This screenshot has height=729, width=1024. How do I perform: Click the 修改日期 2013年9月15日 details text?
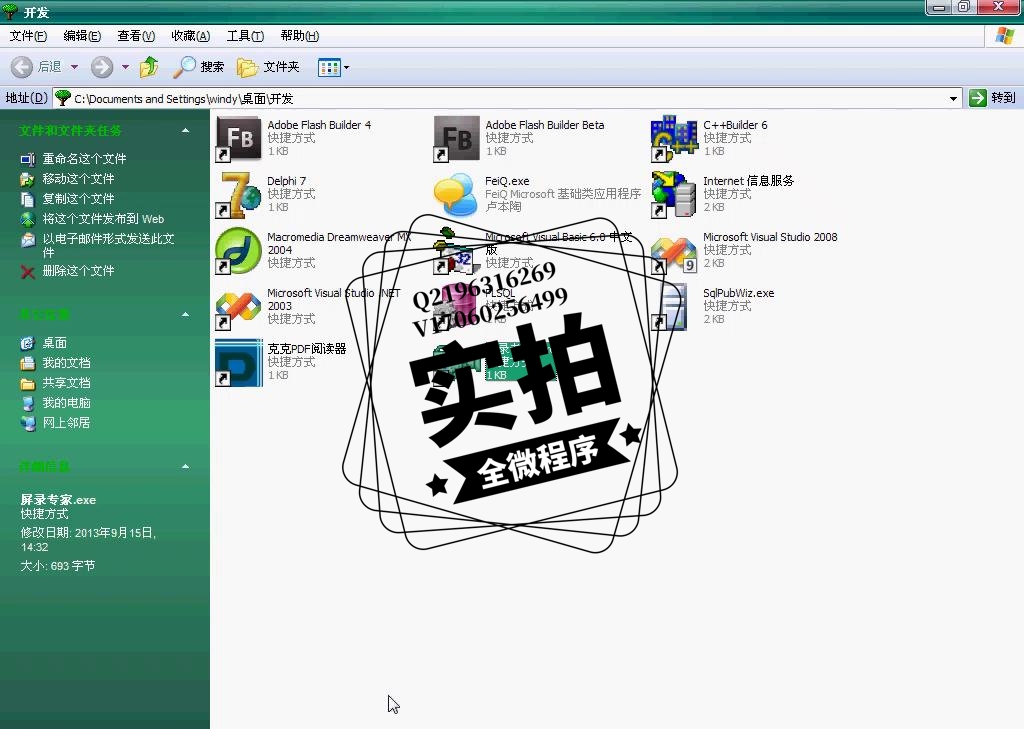tap(88, 540)
